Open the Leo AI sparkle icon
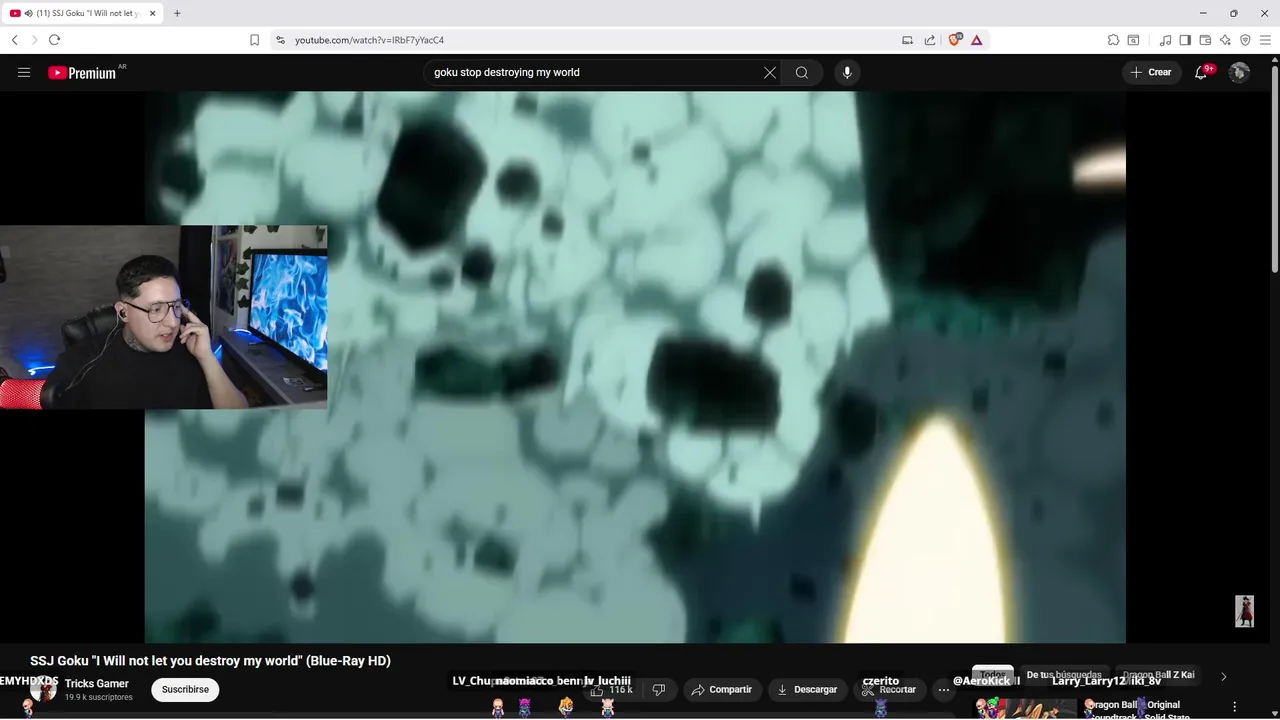Viewport: 1280px width, 720px height. tap(1225, 40)
